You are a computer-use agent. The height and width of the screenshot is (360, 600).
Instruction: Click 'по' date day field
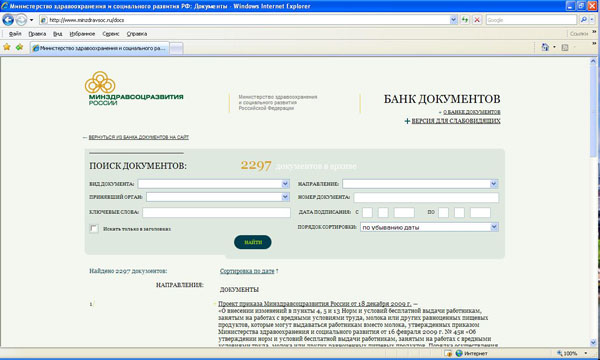(443, 212)
